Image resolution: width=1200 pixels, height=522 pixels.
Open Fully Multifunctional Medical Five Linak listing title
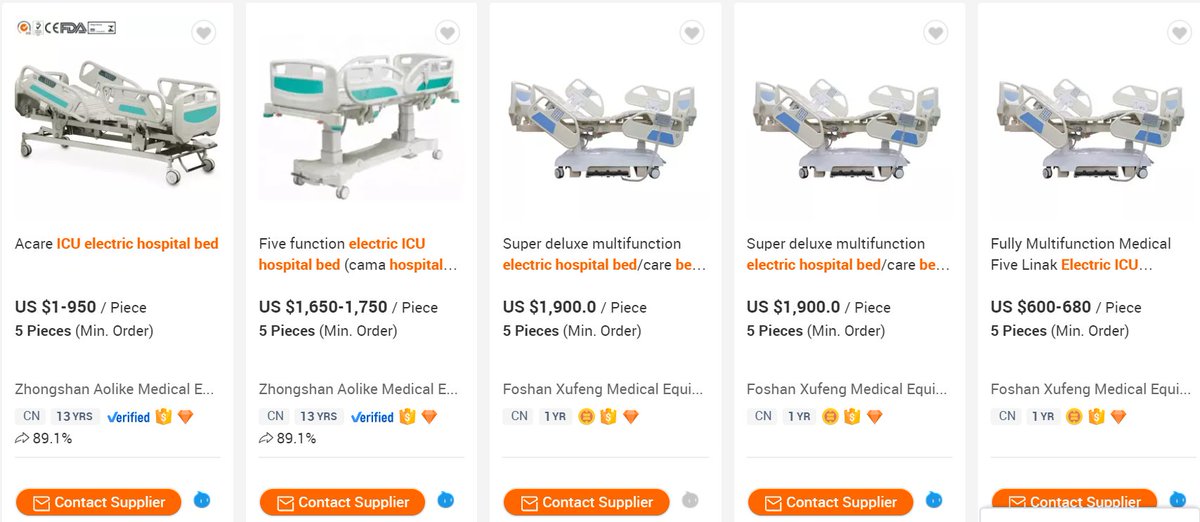coord(1082,254)
